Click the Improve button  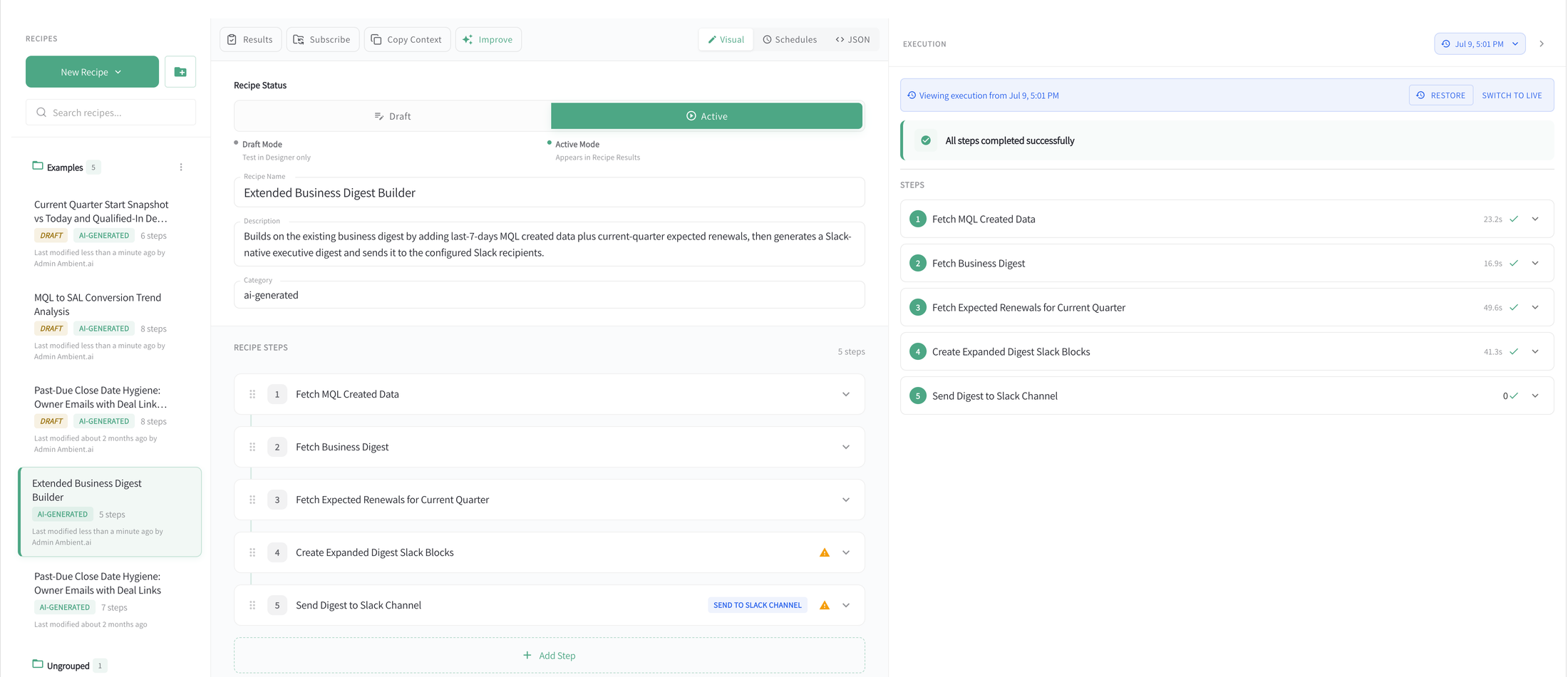pyautogui.click(x=488, y=39)
